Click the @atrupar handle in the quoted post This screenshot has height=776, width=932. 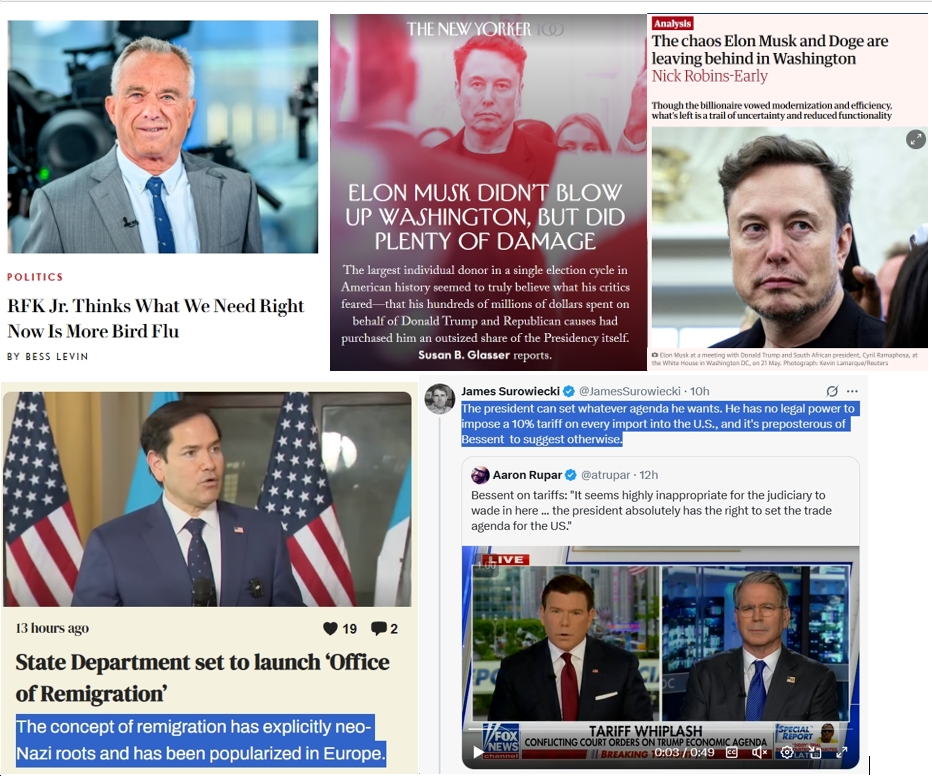tap(605, 475)
